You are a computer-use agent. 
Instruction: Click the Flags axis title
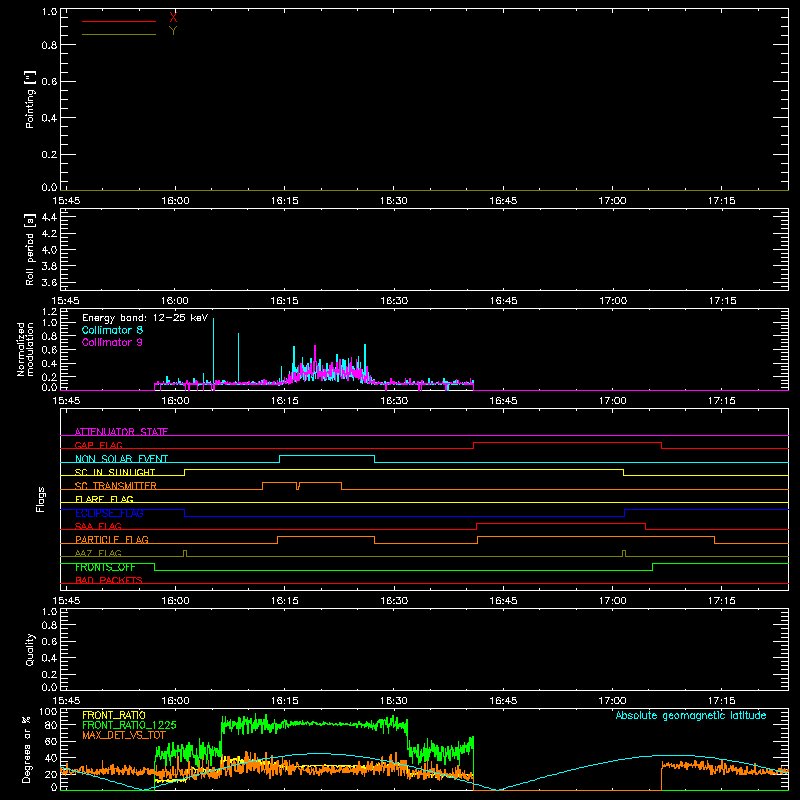pyautogui.click(x=40, y=499)
